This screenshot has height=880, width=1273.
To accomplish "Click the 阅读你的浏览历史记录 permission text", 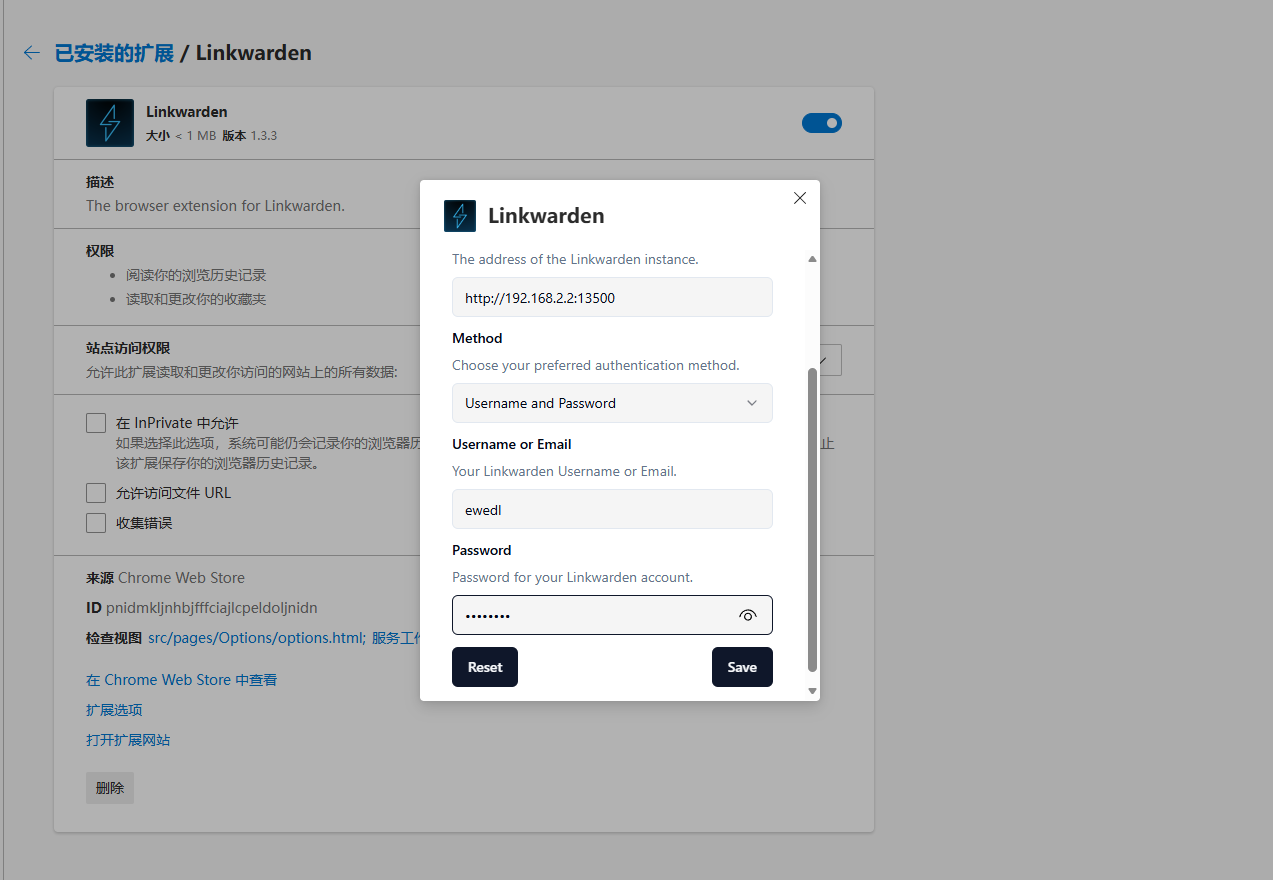I will pyautogui.click(x=196, y=275).
